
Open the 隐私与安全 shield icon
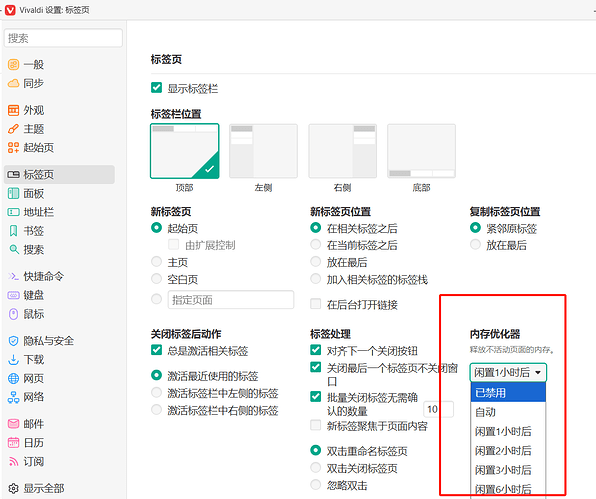(13, 341)
